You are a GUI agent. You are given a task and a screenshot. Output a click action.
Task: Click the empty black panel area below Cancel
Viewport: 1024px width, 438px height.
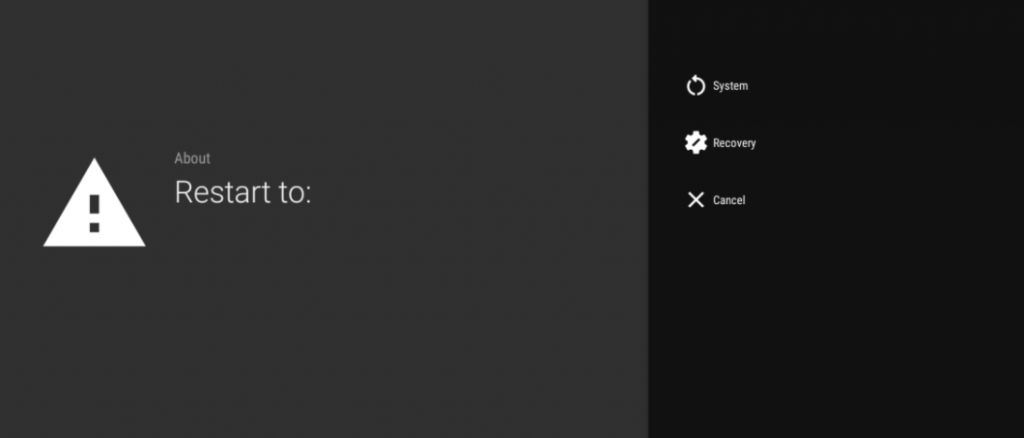pos(836,326)
